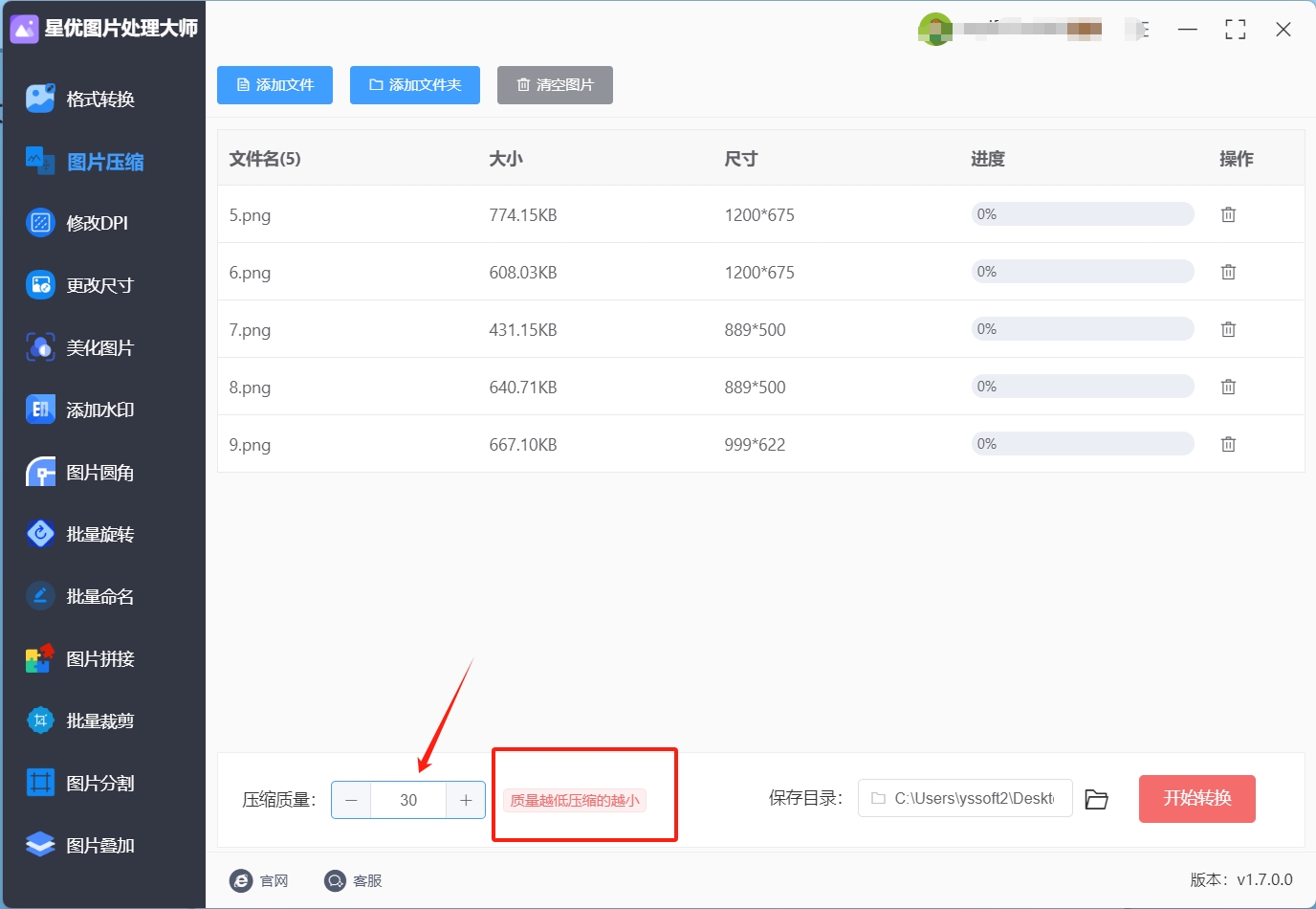This screenshot has height=909, width=1316.
Task: Delete 5.png with its trash icon
Action: [1228, 214]
